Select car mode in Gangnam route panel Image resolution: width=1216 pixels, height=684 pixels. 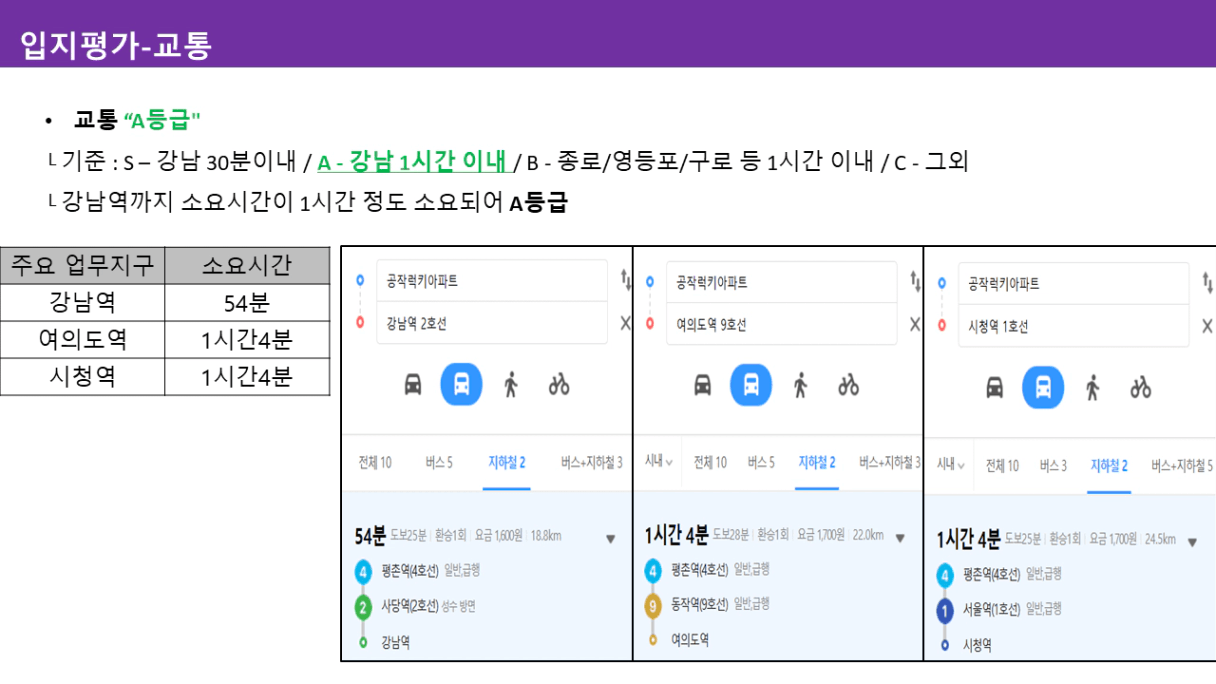pyautogui.click(x=413, y=385)
